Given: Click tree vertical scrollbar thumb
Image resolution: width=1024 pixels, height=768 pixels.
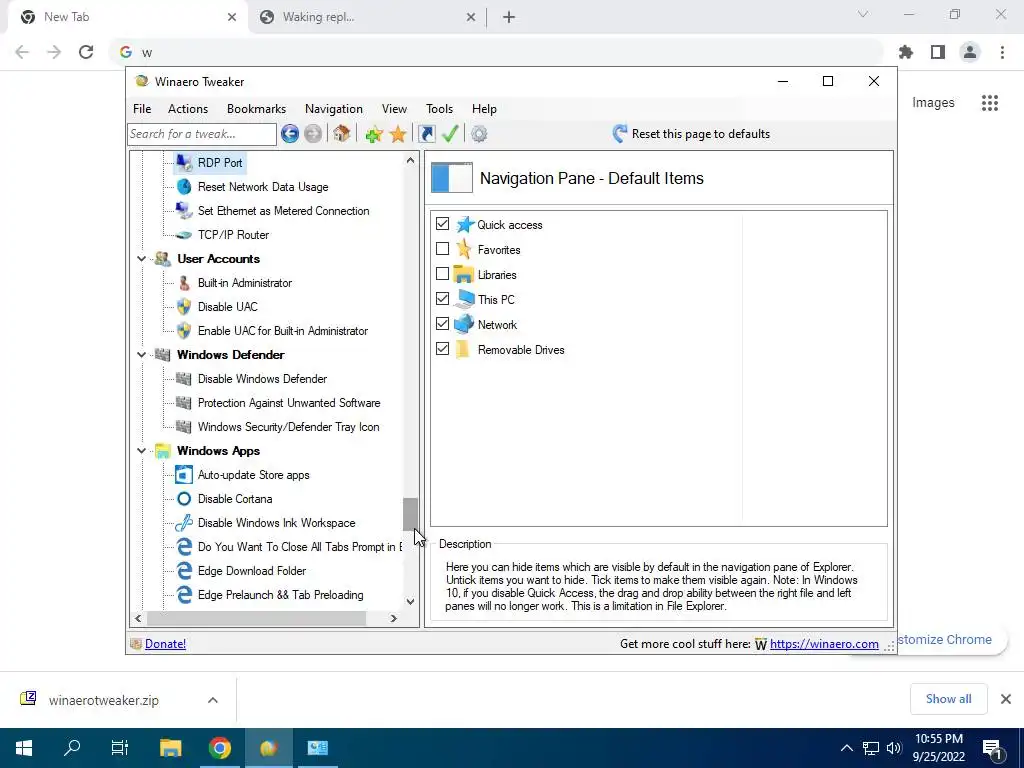Looking at the screenshot, I should (x=409, y=515).
